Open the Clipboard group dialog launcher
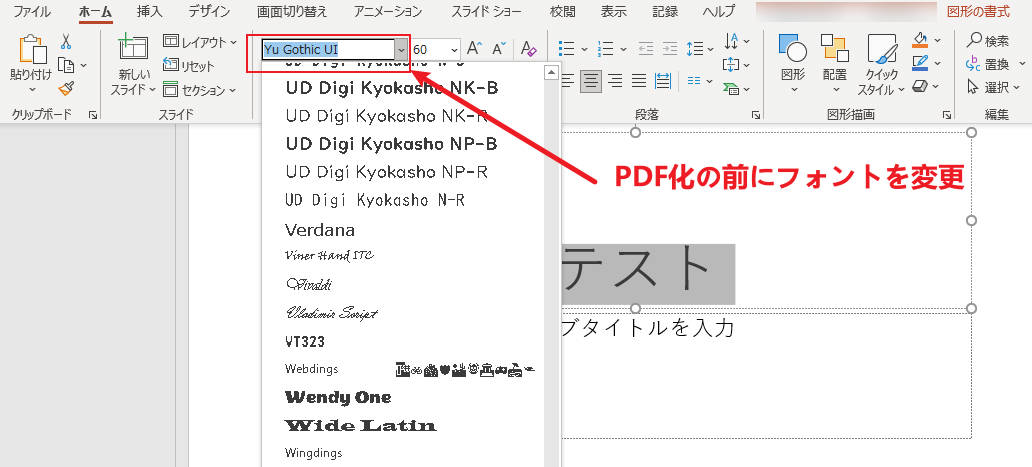This screenshot has height=467, width=1032. click(x=93, y=115)
